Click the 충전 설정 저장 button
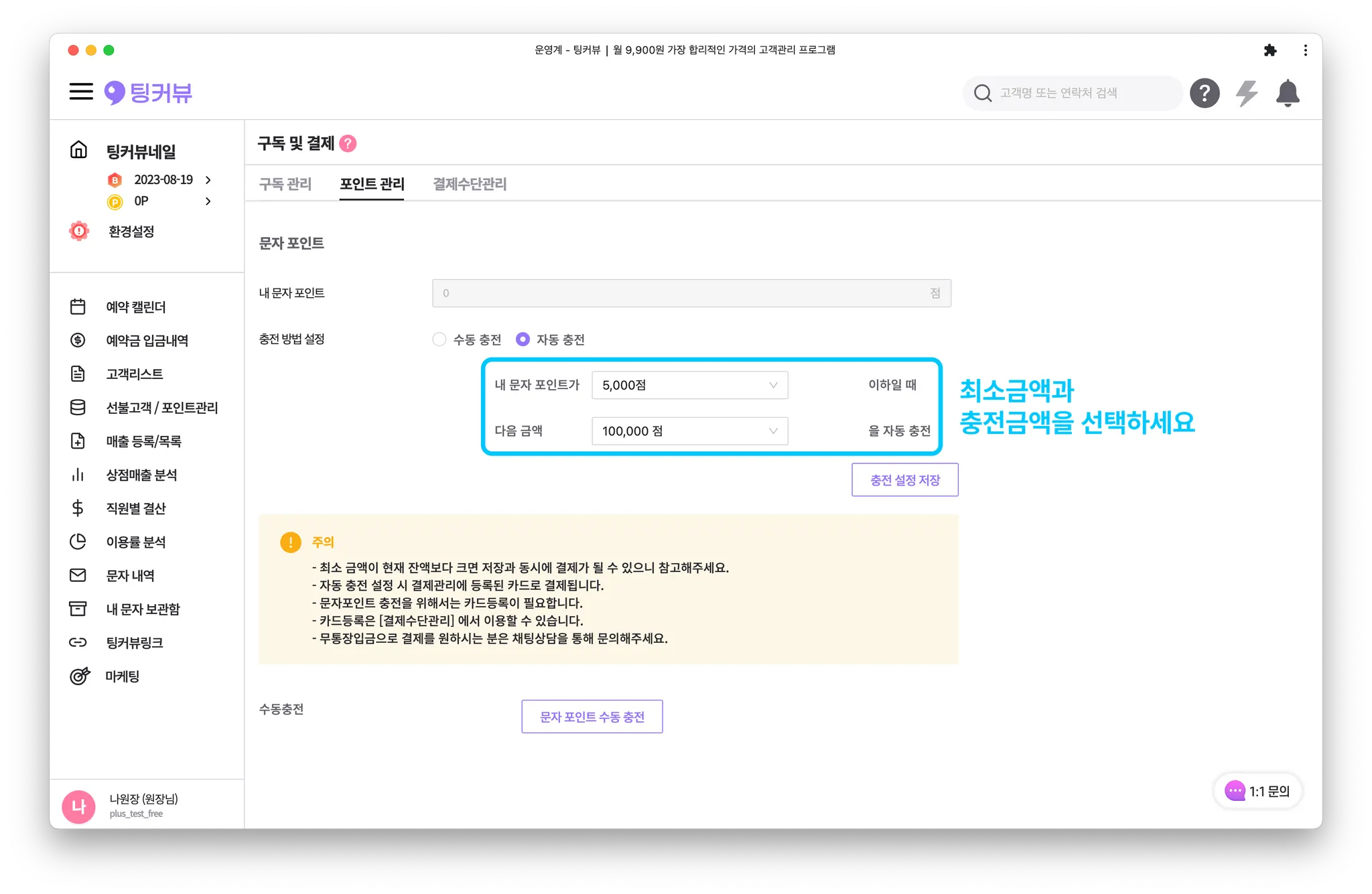 click(x=904, y=480)
